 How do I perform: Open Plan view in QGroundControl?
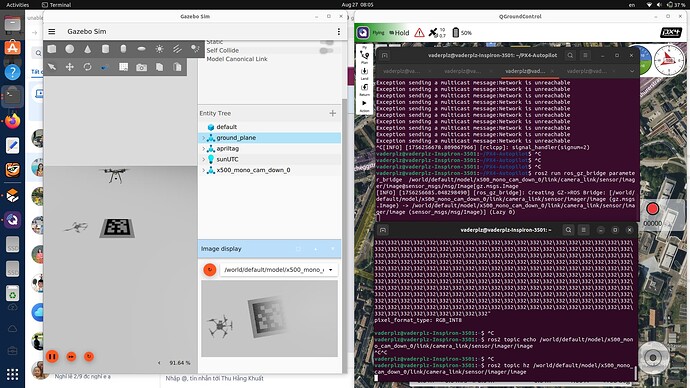pos(364,57)
